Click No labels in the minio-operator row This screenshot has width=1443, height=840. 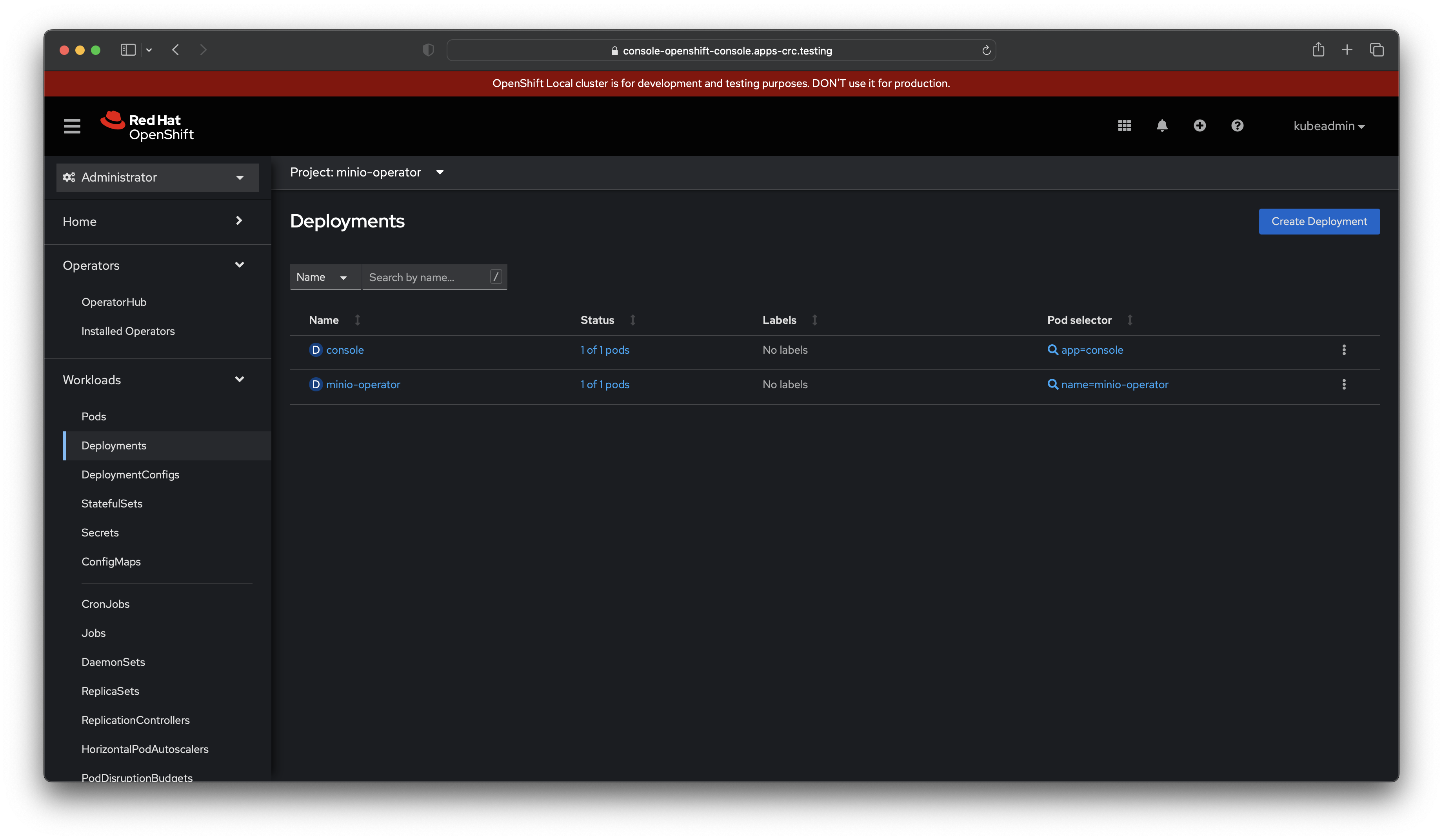[785, 384]
